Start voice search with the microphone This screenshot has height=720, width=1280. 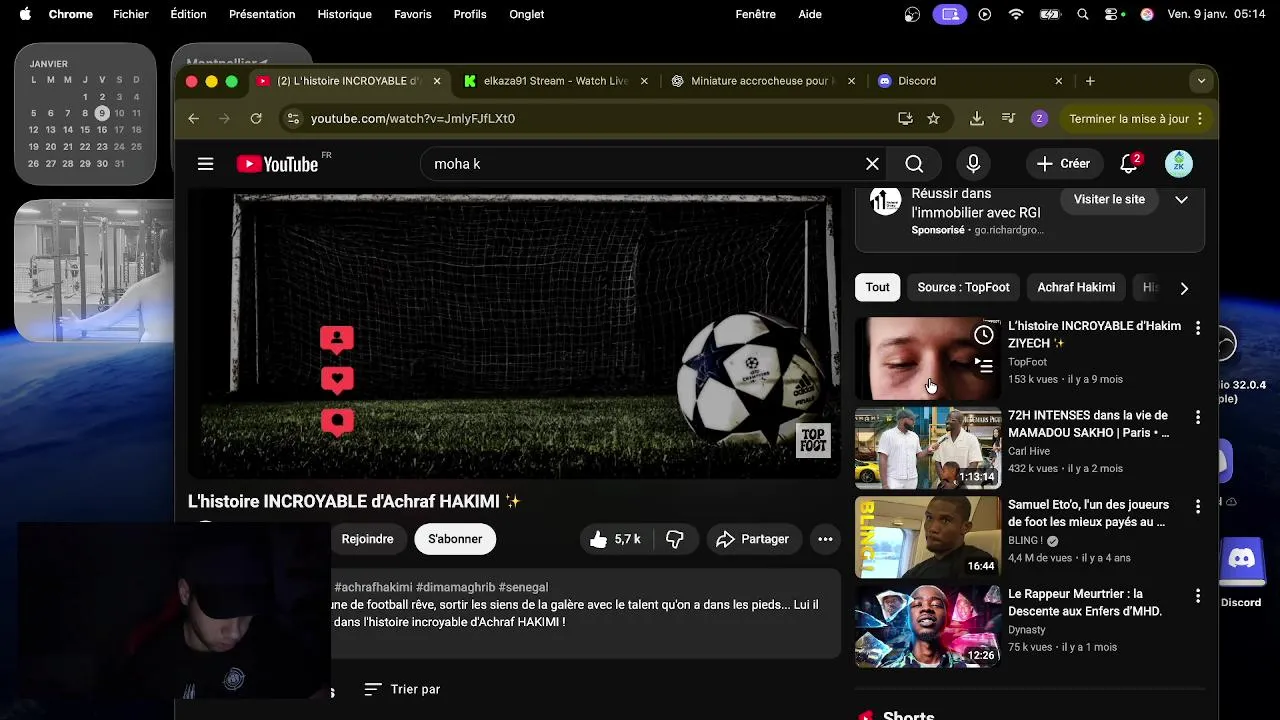(973, 164)
